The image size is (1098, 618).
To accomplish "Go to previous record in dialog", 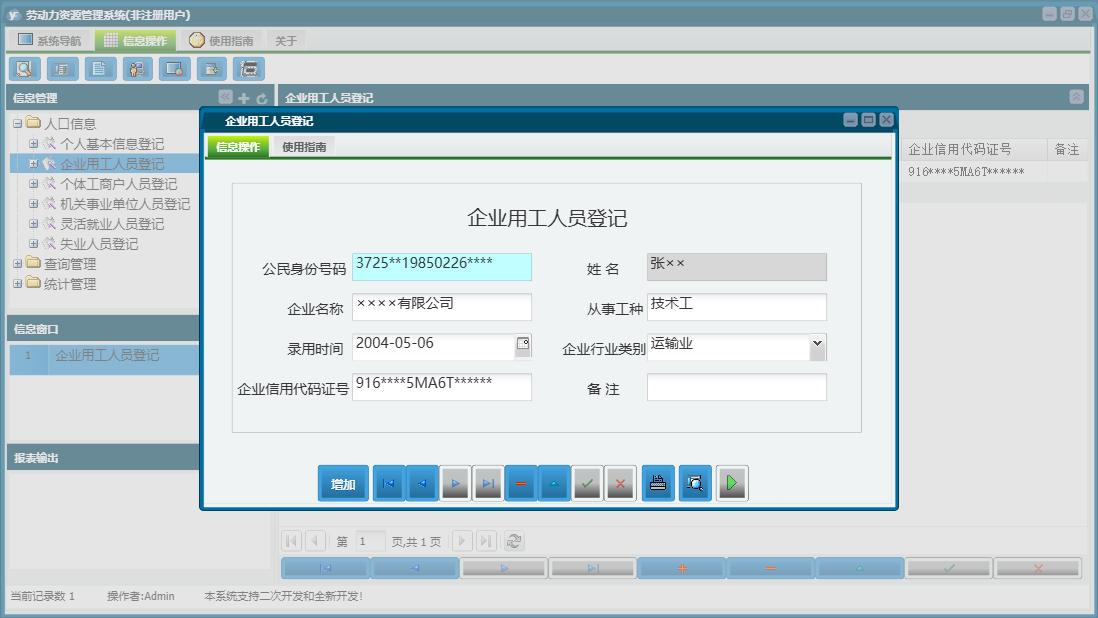I will pos(422,483).
